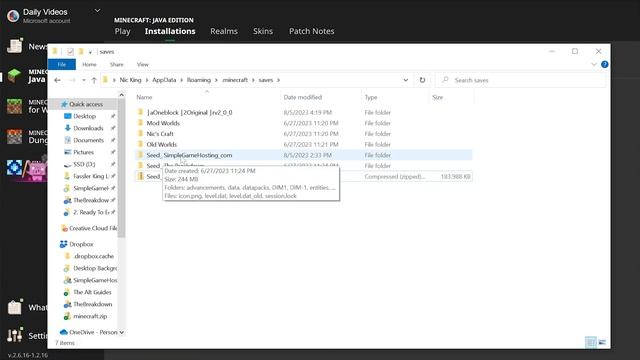The width and height of the screenshot is (640, 360).
Task: Open the File ribbon tab
Action: (62, 64)
